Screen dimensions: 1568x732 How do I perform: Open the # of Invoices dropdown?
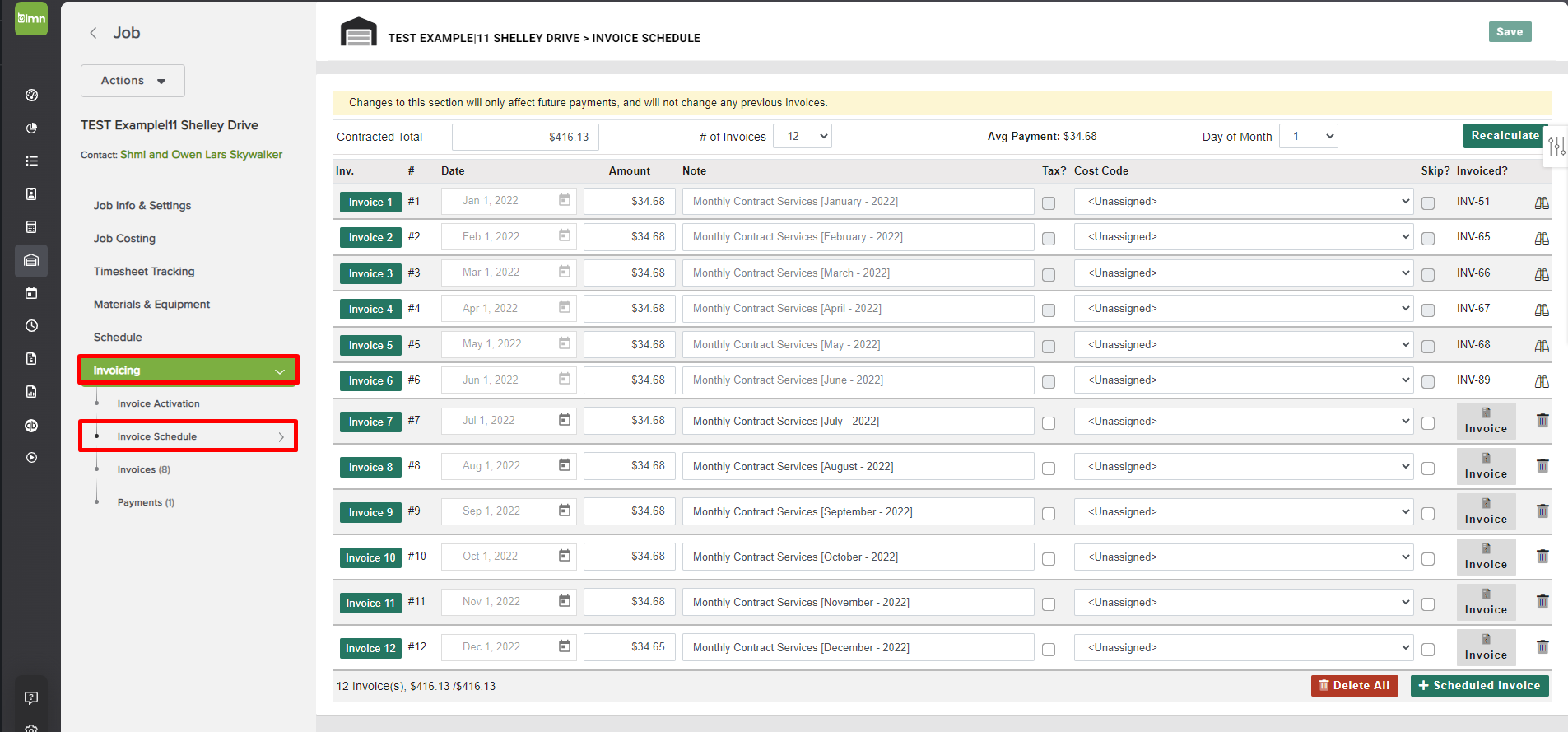pos(803,136)
